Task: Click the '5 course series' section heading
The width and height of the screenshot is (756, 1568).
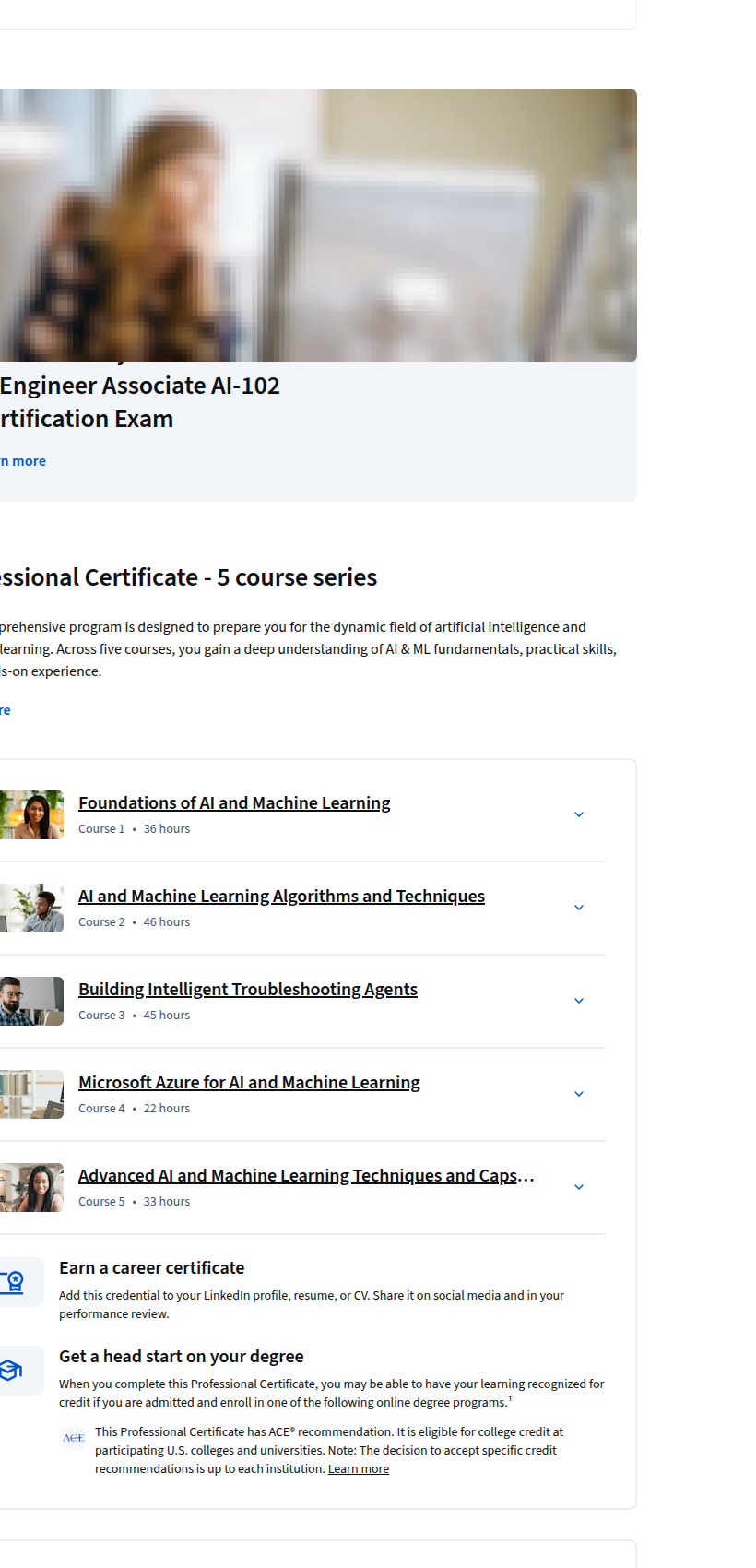Action: [189, 577]
